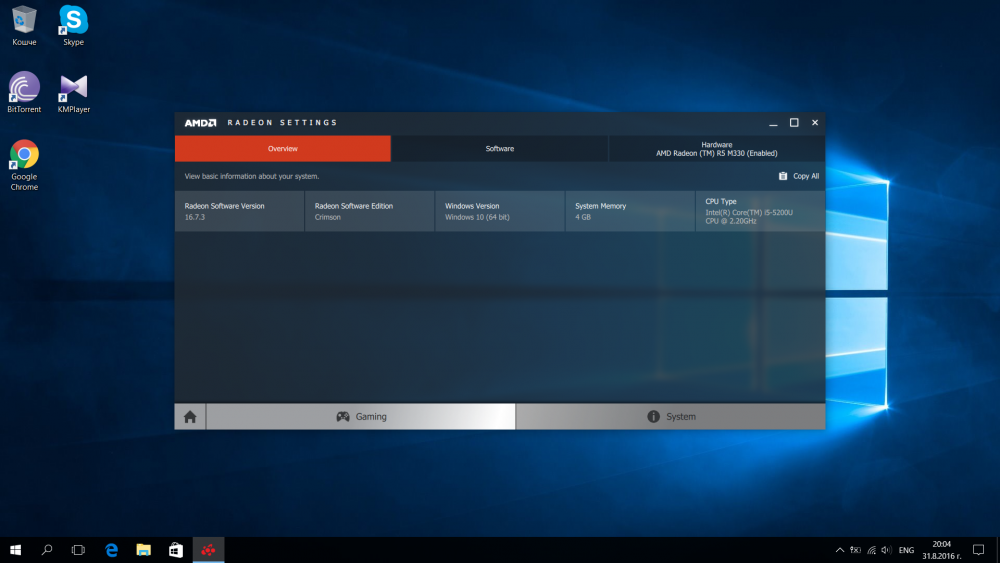
Task: Open the Windows Store from the taskbar
Action: click(175, 550)
